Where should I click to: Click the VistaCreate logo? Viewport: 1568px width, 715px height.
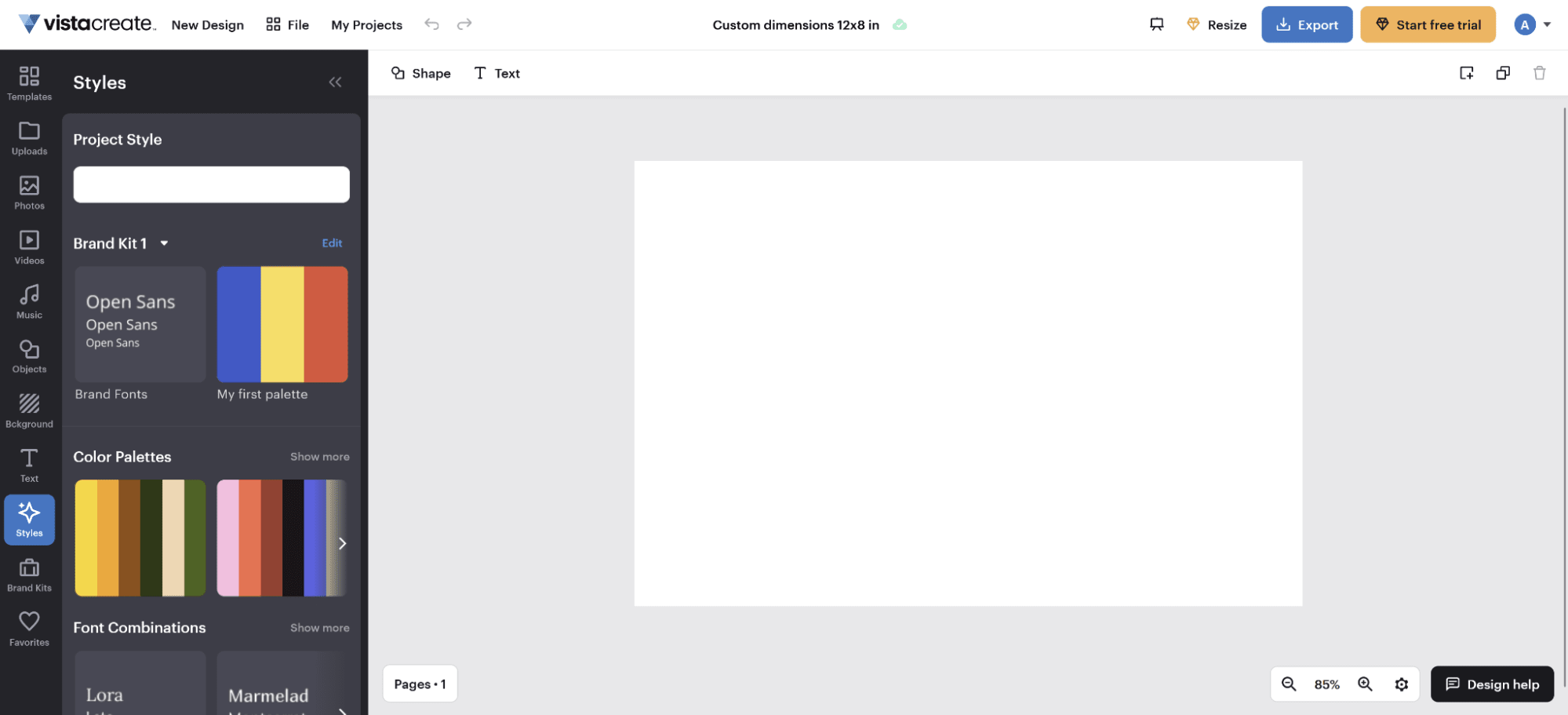click(86, 24)
